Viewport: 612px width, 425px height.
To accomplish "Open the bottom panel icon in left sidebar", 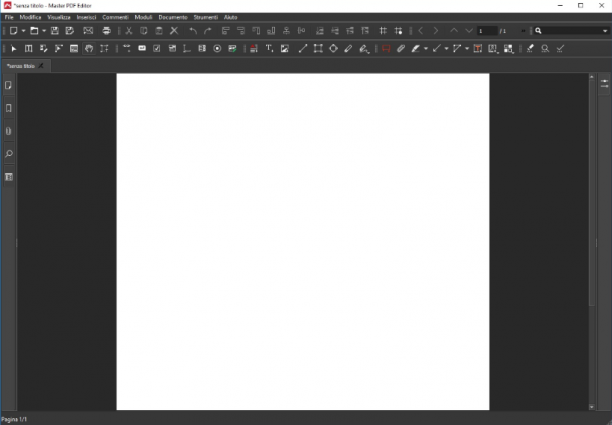I will click(9, 177).
